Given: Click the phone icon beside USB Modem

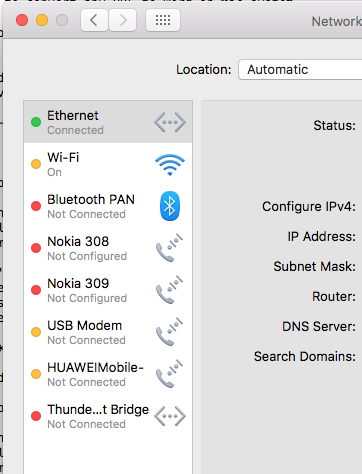Looking at the screenshot, I should [169, 332].
